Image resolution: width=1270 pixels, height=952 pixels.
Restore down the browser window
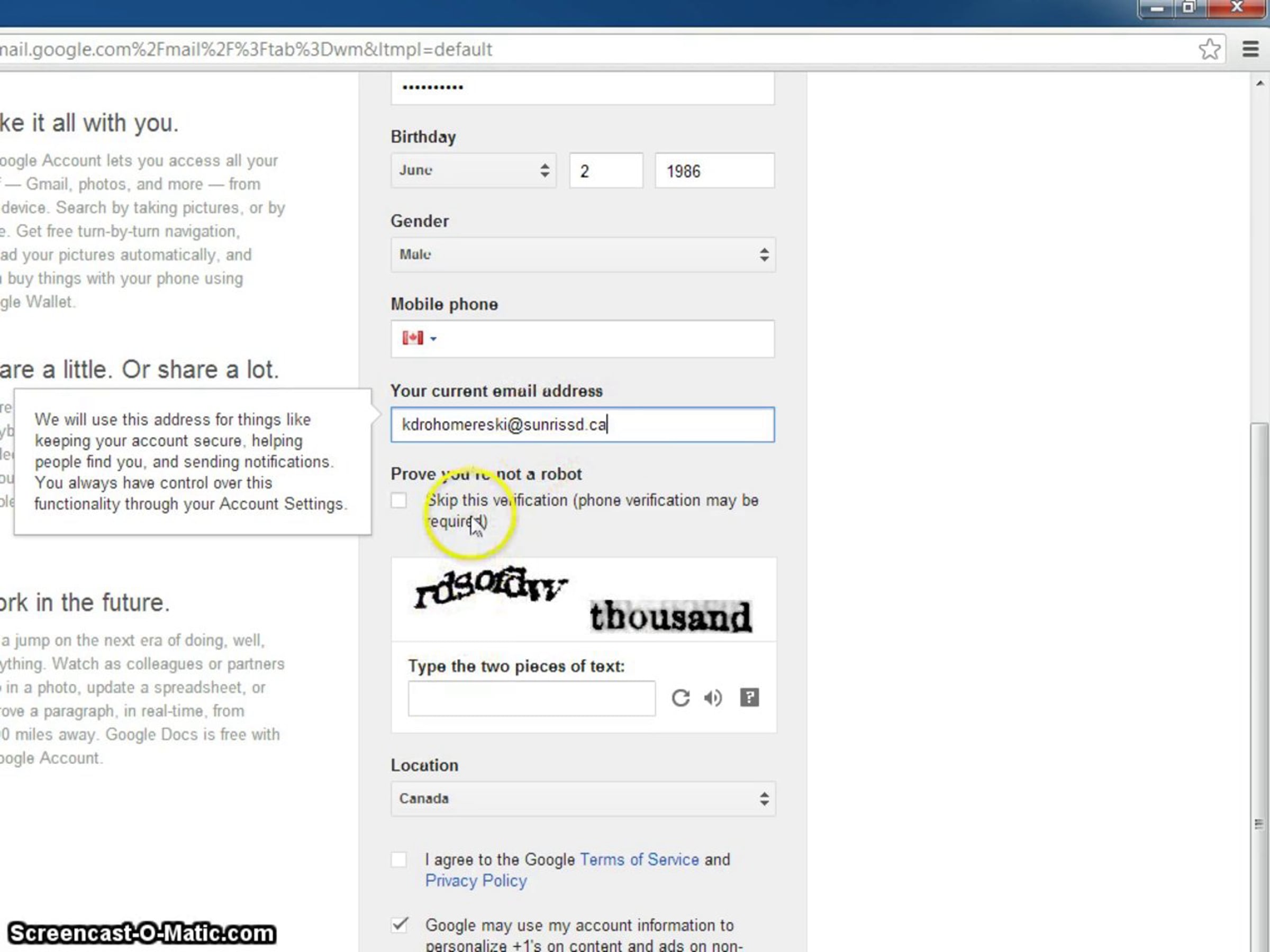point(1189,8)
